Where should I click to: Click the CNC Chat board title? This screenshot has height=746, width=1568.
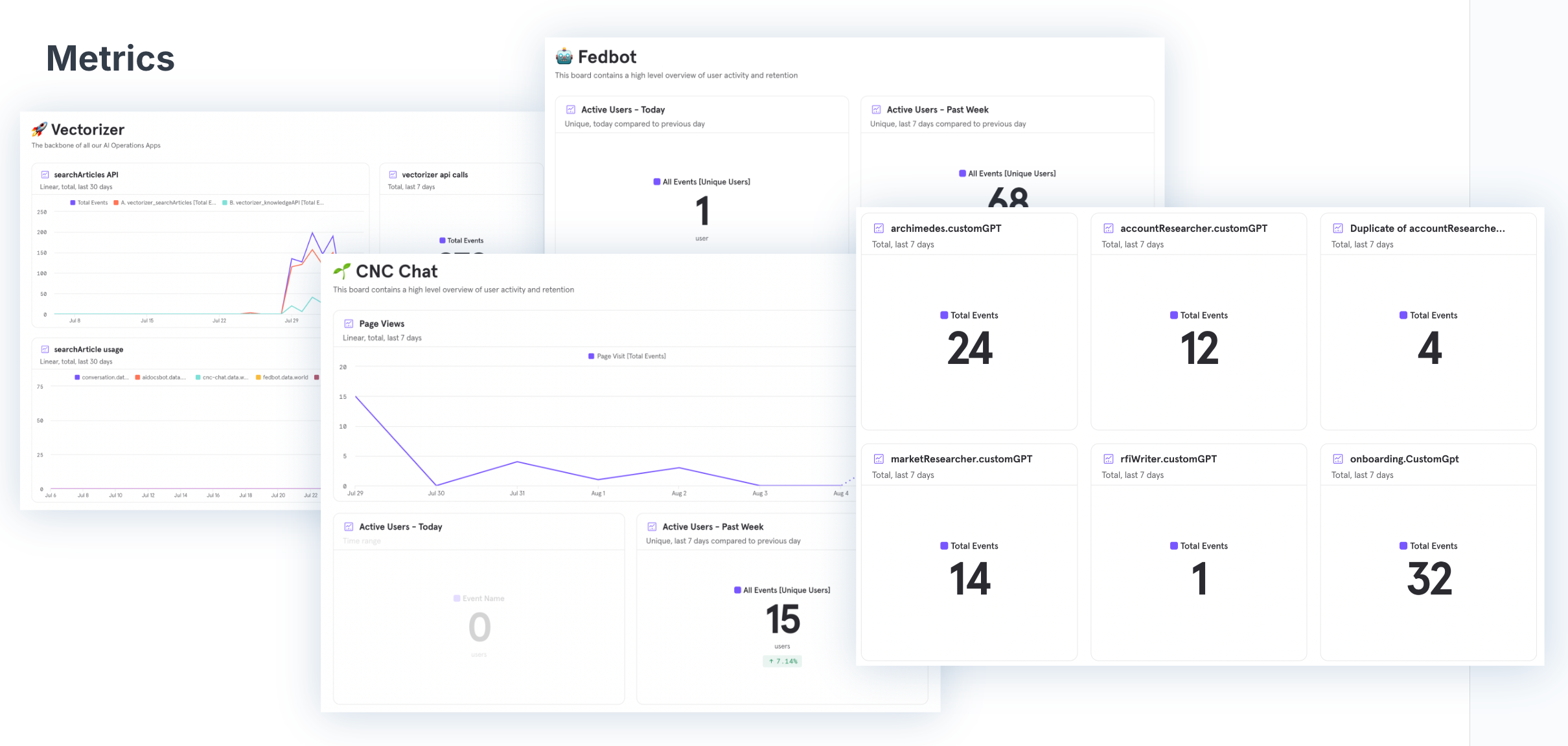[397, 271]
